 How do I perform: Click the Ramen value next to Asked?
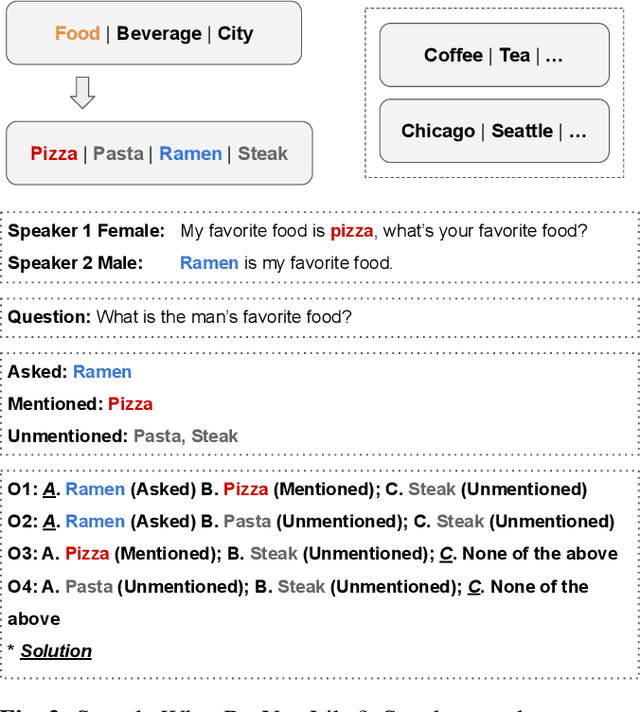click(102, 372)
